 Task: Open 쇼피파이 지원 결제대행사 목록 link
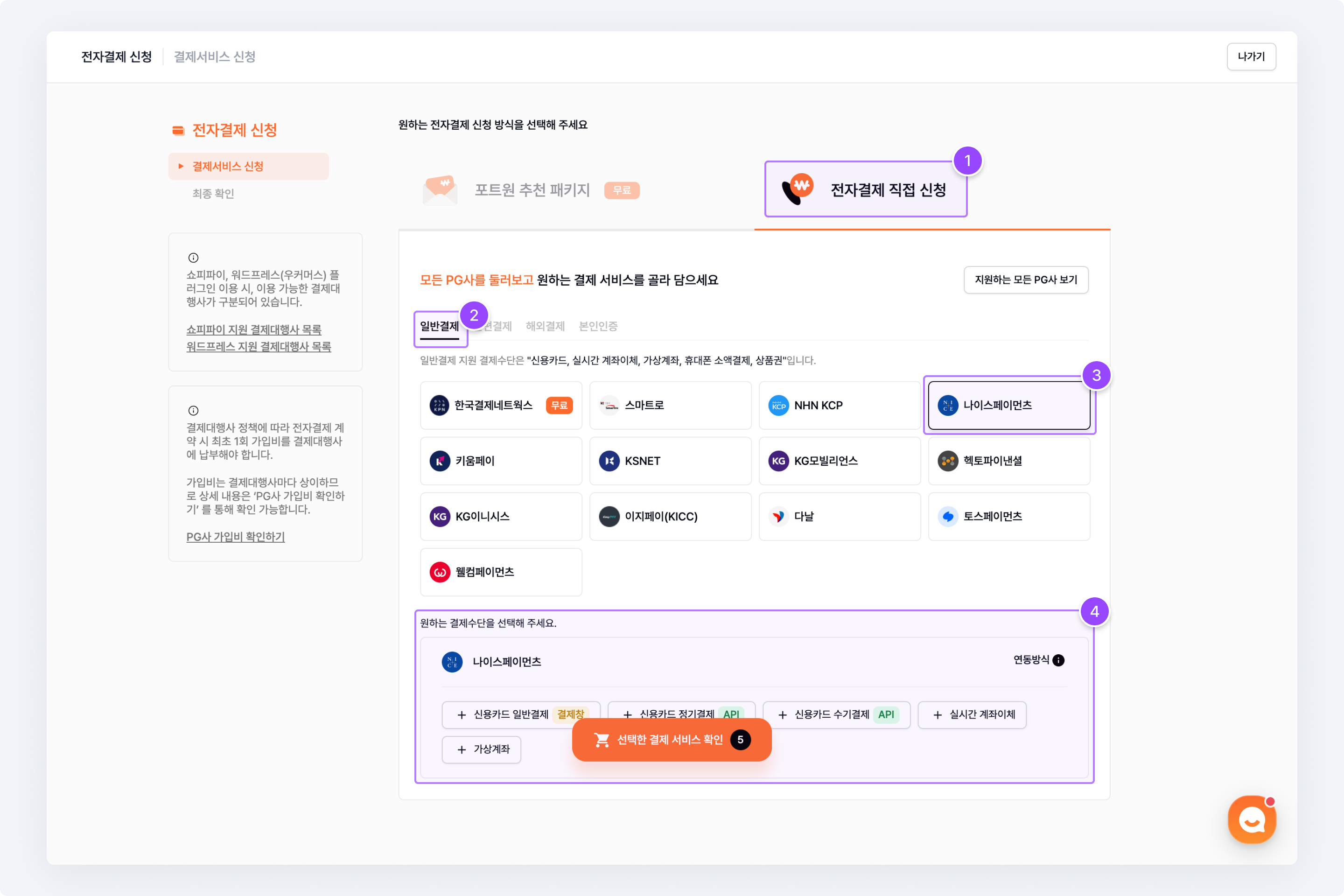pos(254,330)
